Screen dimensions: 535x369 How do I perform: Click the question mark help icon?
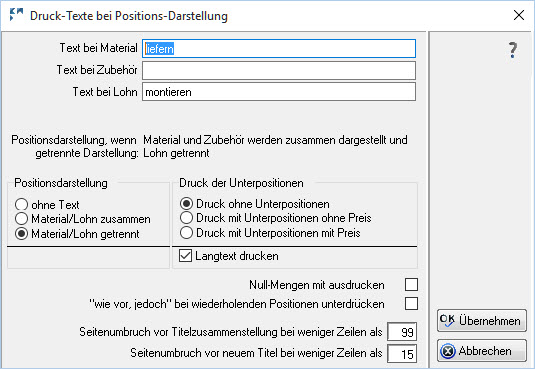click(512, 50)
